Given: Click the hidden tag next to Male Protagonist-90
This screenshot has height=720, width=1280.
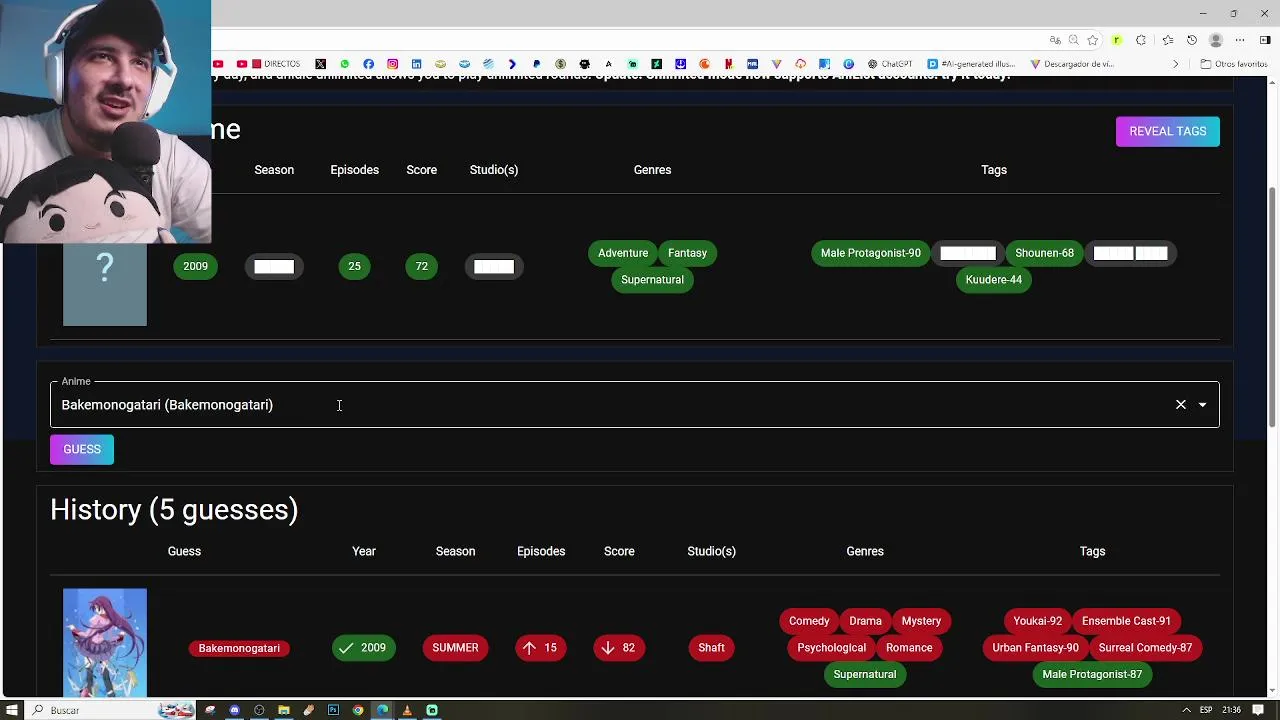Looking at the screenshot, I should tap(968, 253).
